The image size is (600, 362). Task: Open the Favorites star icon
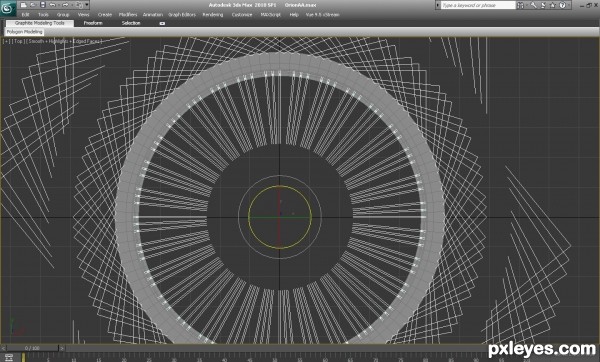point(553,5)
